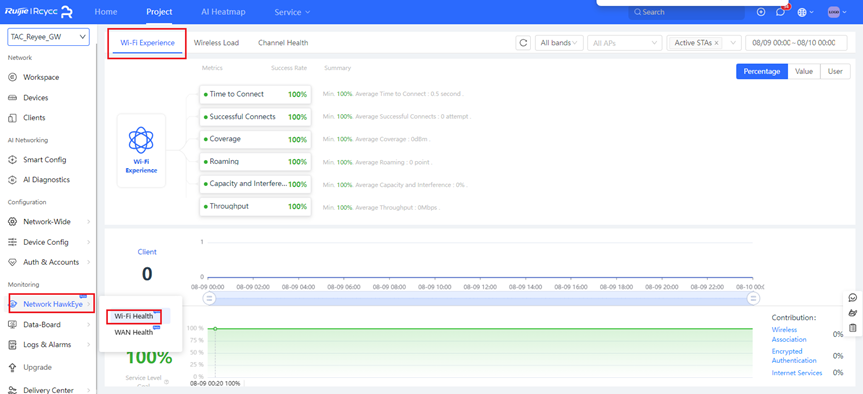Open the Workspace sidebar icon
Image resolution: width=863 pixels, height=394 pixels.
(13, 78)
